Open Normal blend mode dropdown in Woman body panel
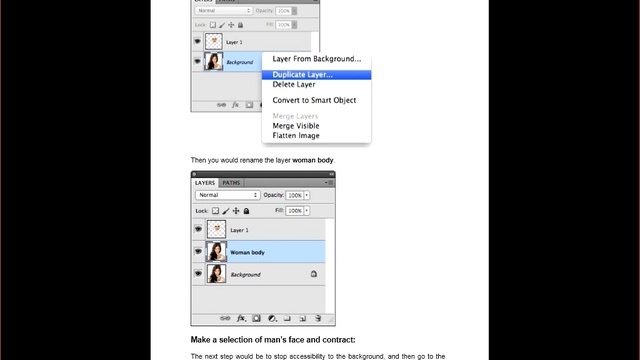Image resolution: width=640 pixels, height=360 pixels. 227,195
